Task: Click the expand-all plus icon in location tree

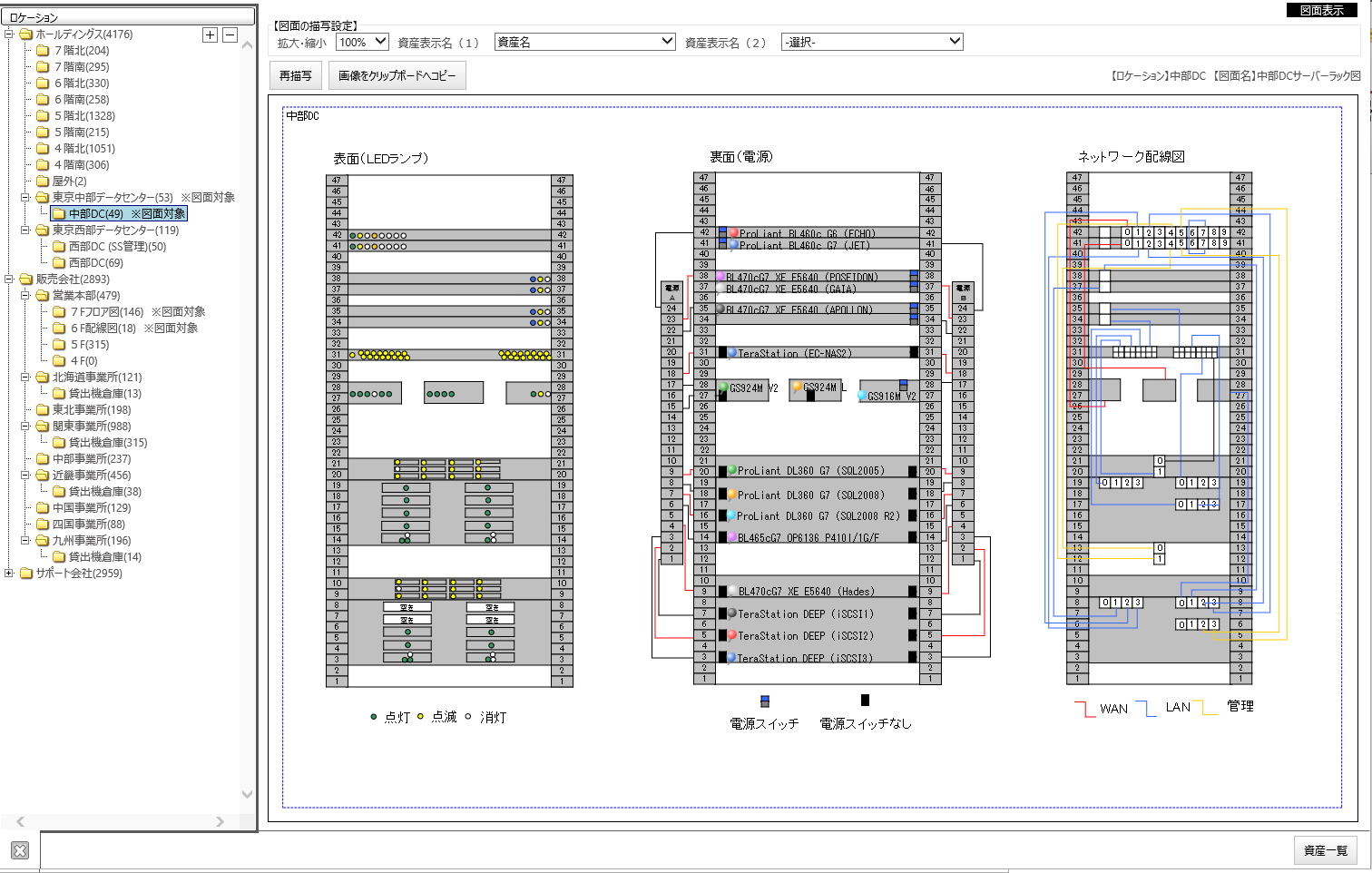Action: pos(210,34)
